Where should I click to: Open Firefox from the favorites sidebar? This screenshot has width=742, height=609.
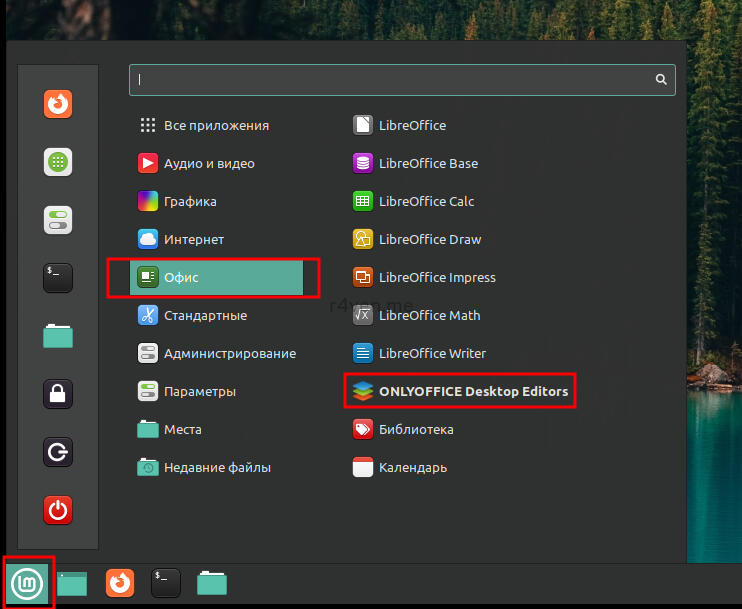click(58, 103)
